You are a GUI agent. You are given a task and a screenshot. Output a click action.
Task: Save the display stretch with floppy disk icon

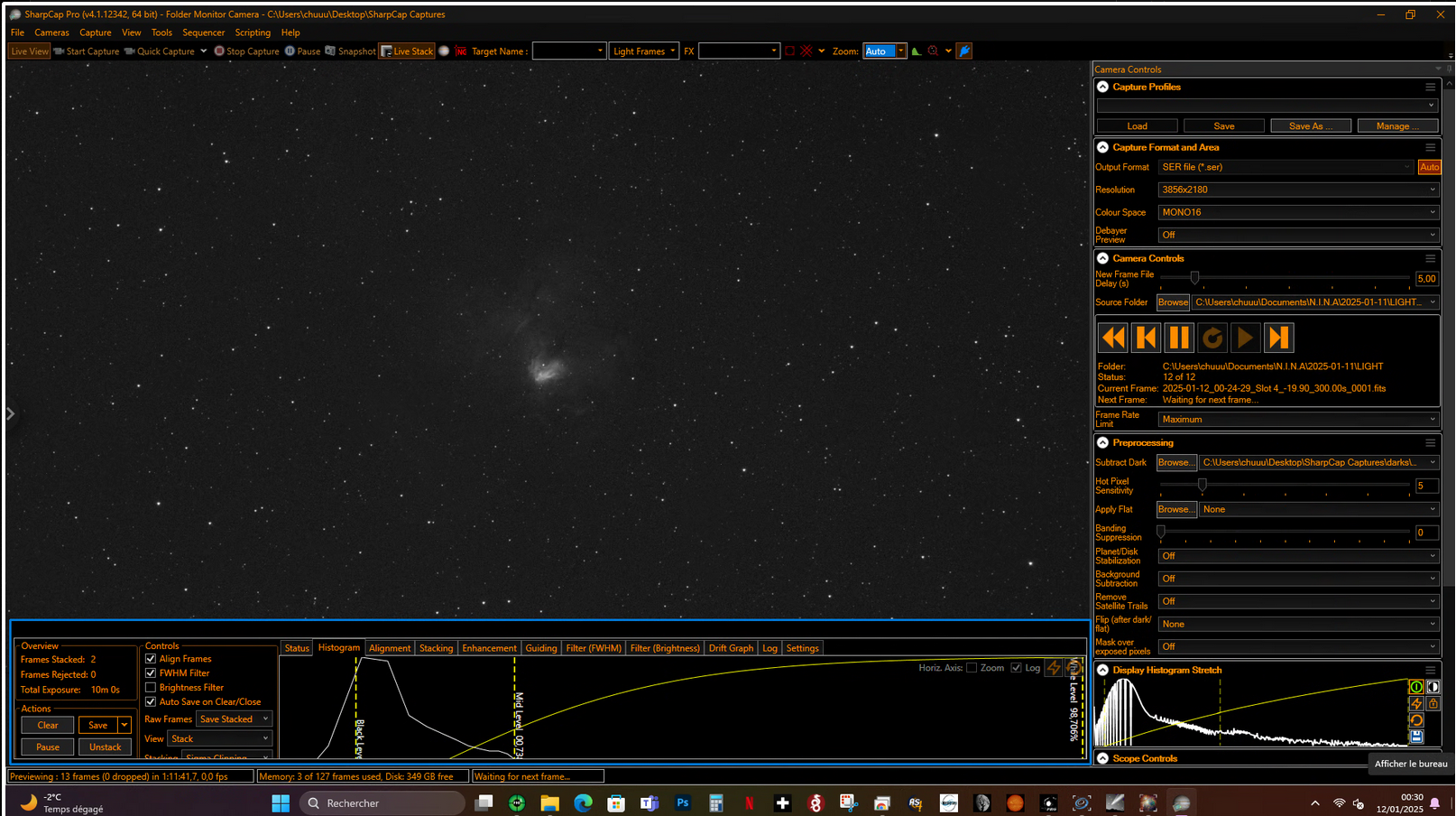(1416, 737)
